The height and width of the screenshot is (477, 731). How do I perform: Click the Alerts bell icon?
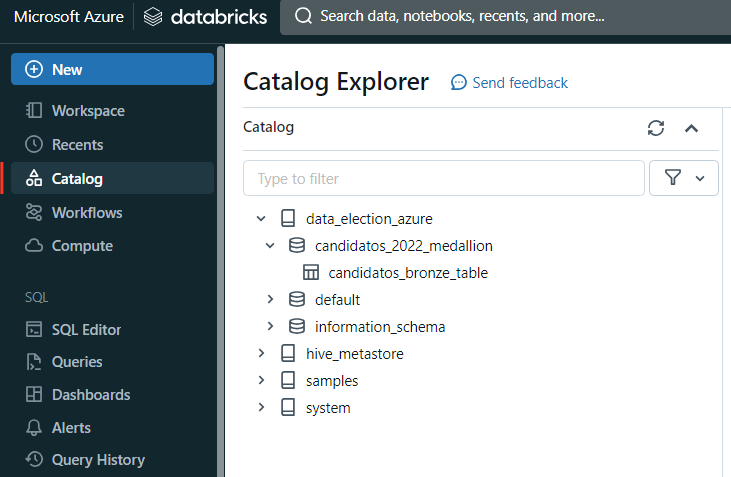click(x=34, y=428)
